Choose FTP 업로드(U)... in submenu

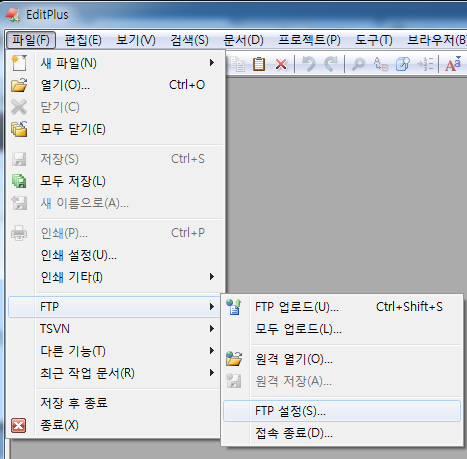coord(342,307)
